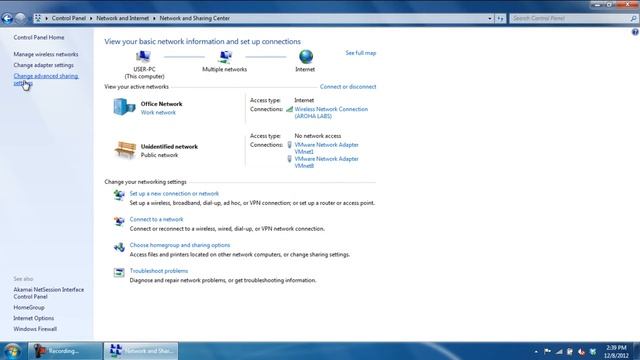Click the Unidentified network park bench icon
Viewport: 640px width, 360px height.
coord(125,149)
